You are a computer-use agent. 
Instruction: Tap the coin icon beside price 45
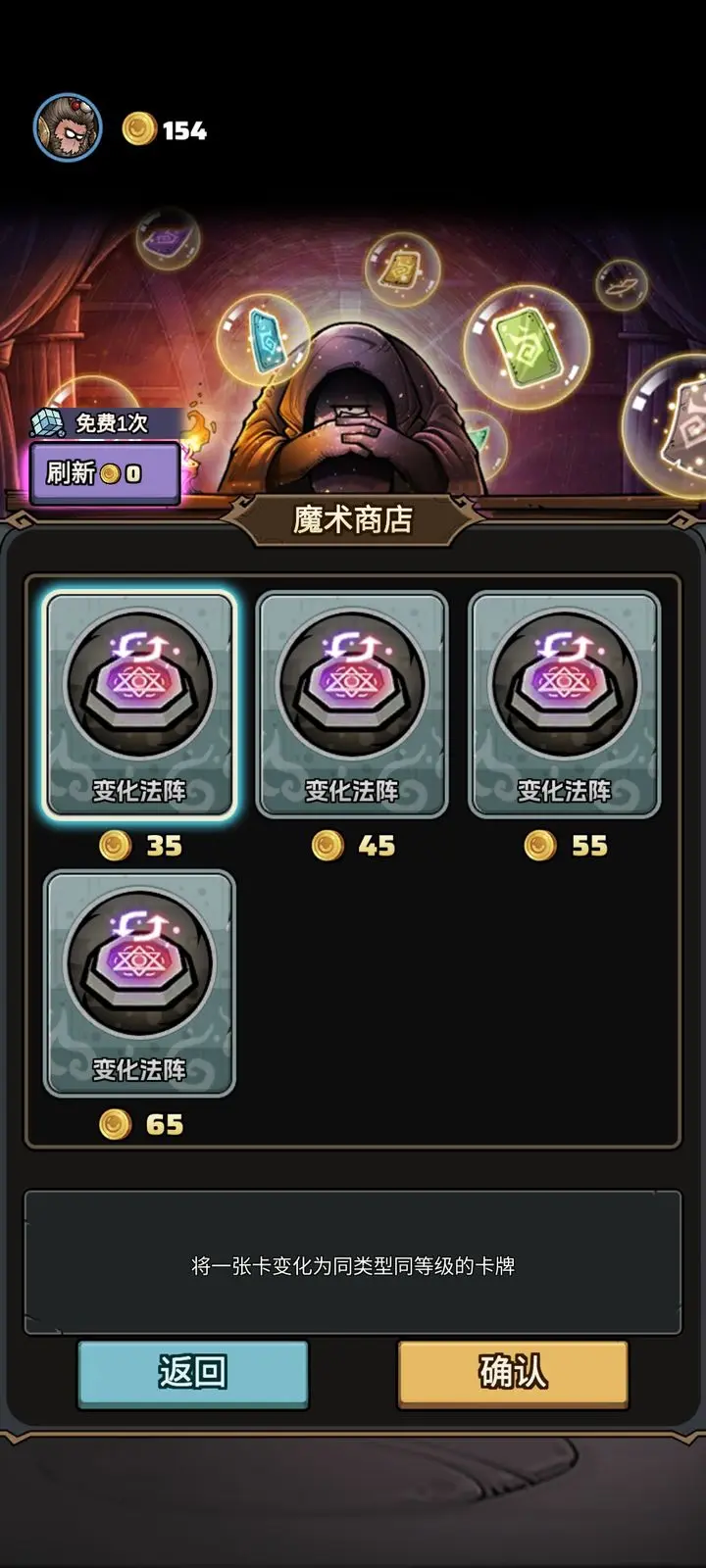(x=328, y=845)
